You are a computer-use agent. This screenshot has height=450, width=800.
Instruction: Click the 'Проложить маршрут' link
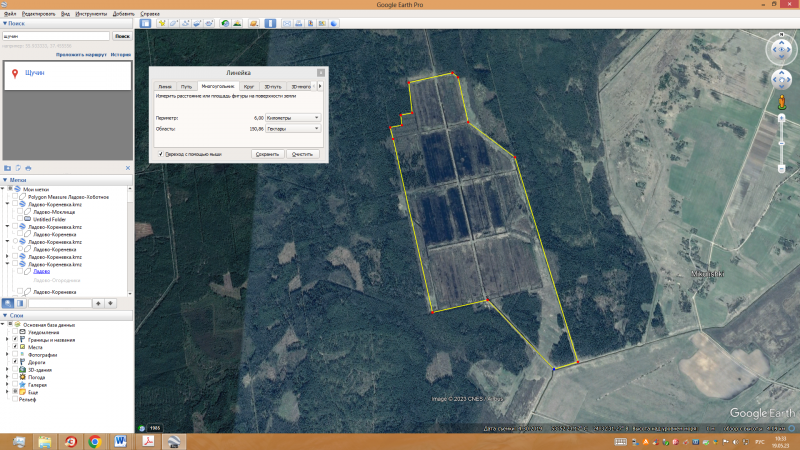click(80, 54)
